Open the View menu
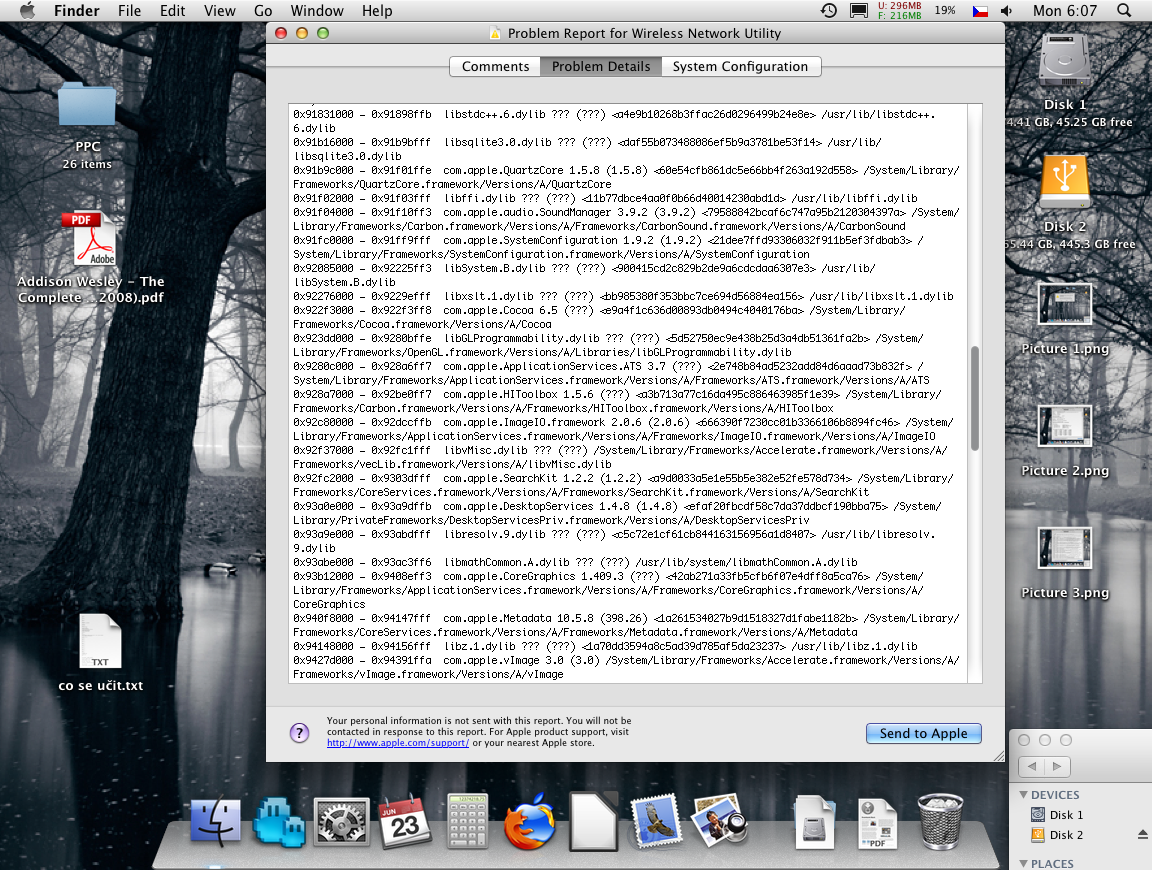Viewport: 1152px width, 870px height. 220,11
